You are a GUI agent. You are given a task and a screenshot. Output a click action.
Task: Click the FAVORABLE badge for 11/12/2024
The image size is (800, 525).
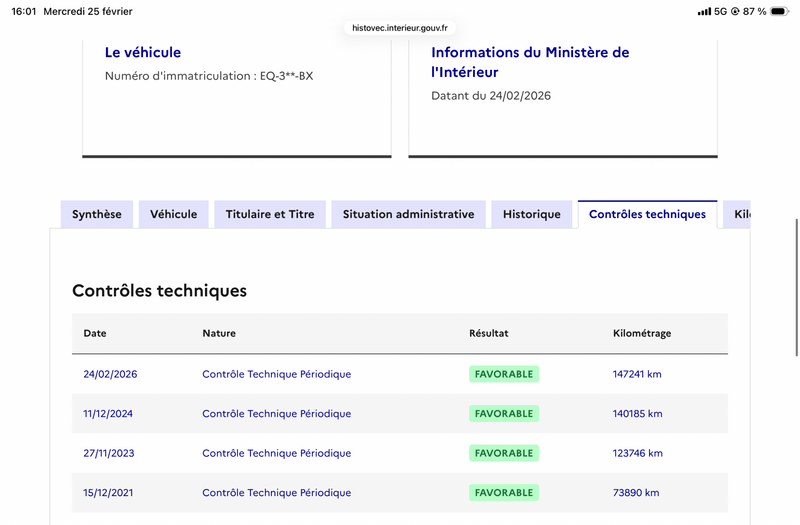(x=504, y=413)
